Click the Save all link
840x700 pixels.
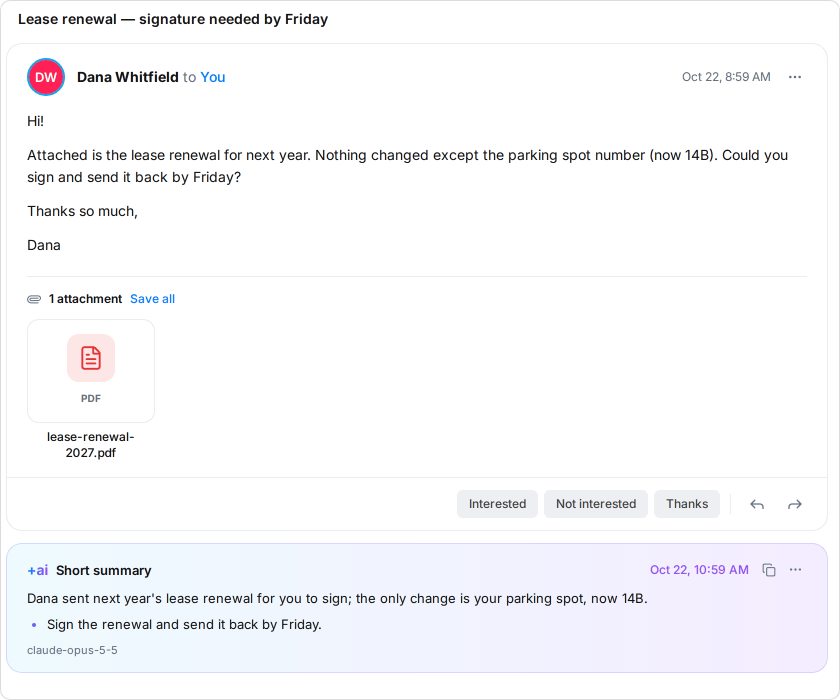point(152,299)
